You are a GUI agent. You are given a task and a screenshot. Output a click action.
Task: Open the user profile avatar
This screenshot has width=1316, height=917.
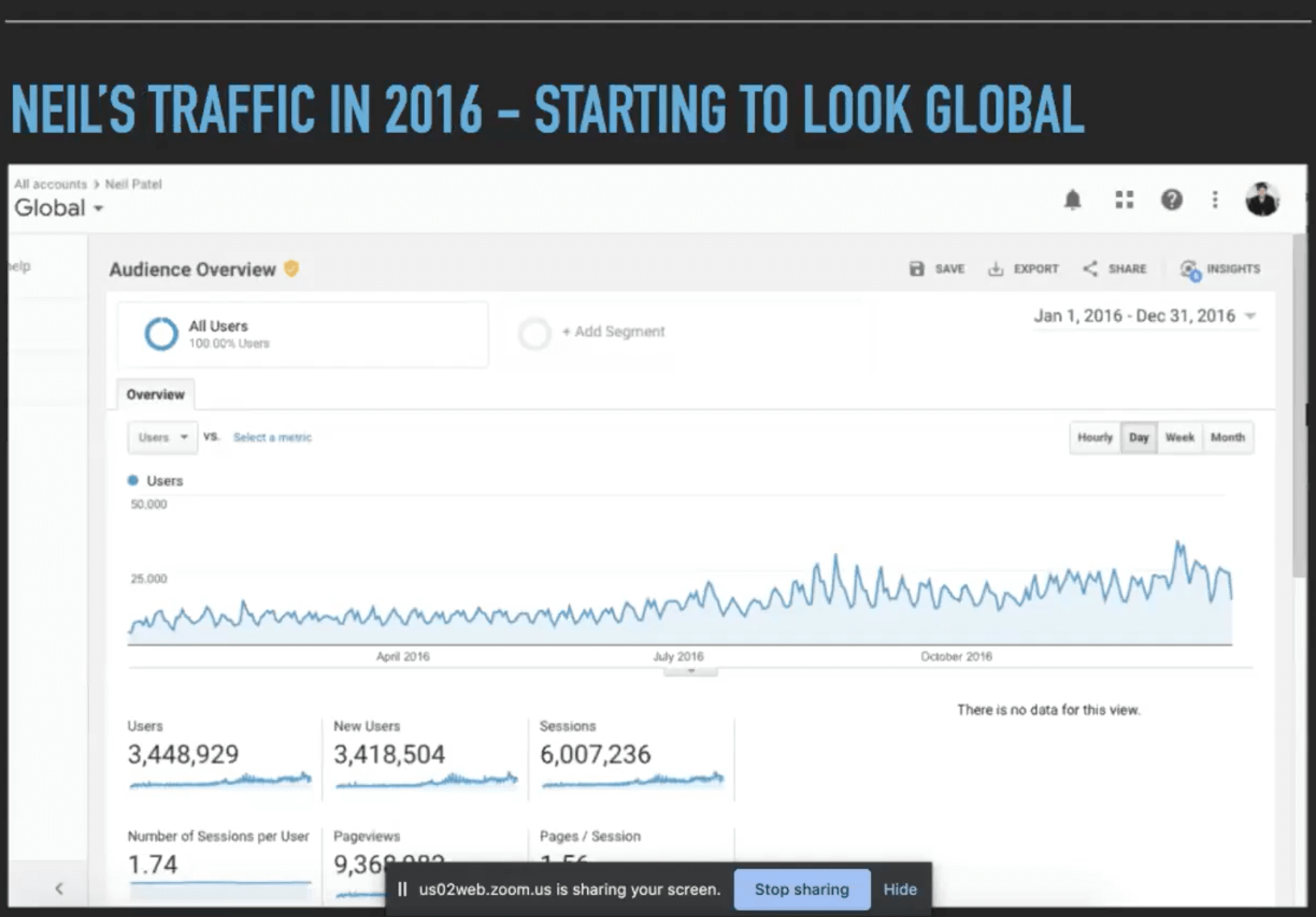pos(1262,199)
